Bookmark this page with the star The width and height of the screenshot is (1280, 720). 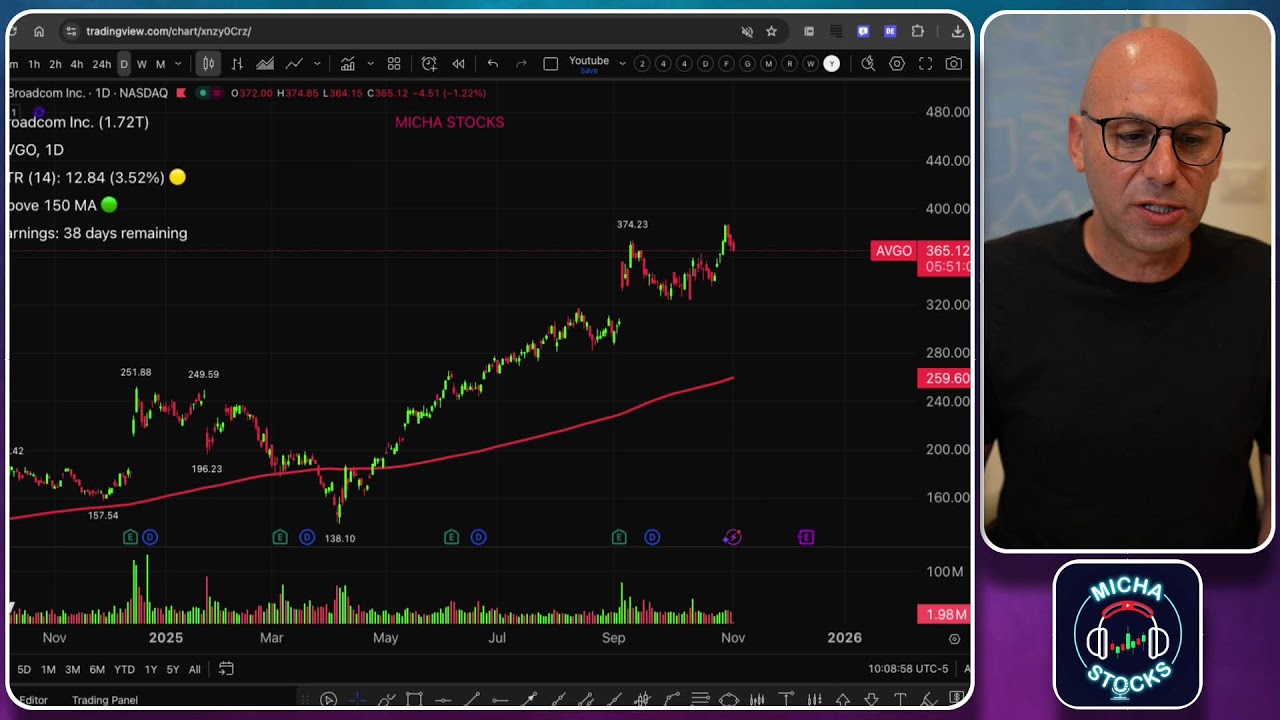click(x=771, y=31)
